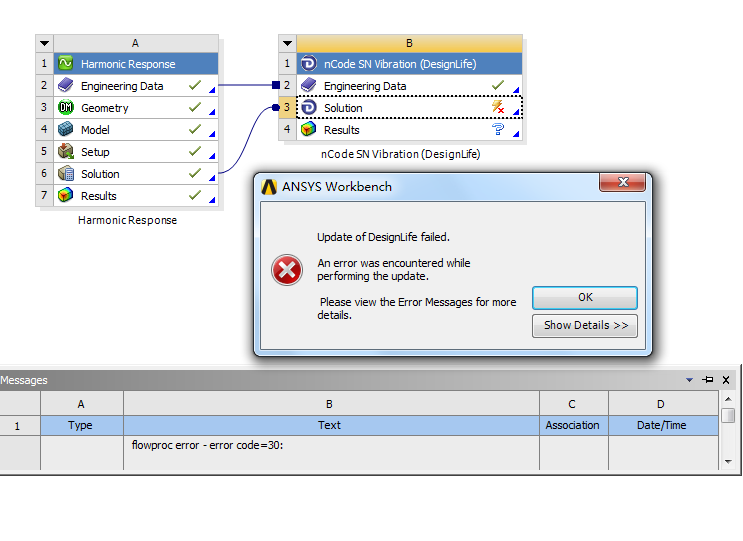The height and width of the screenshot is (541, 743).
Task: Click row number 3 of system B
Action: click(x=287, y=108)
